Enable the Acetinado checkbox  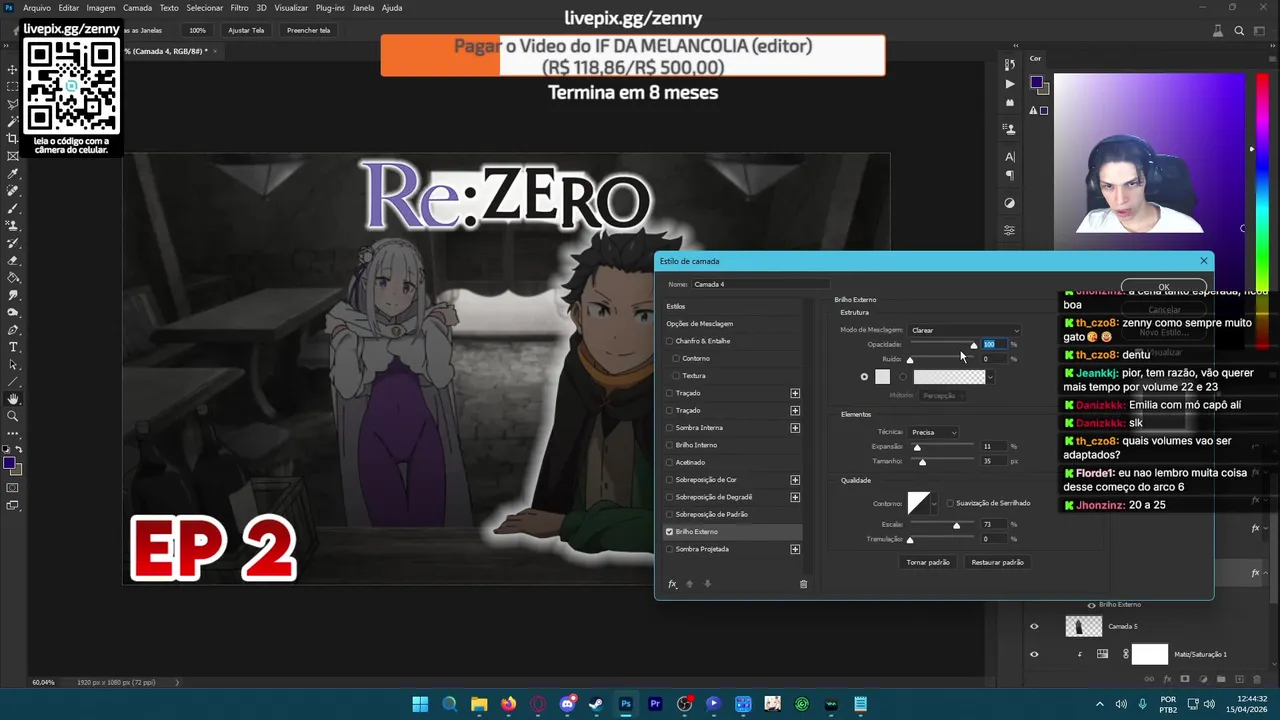pos(670,462)
